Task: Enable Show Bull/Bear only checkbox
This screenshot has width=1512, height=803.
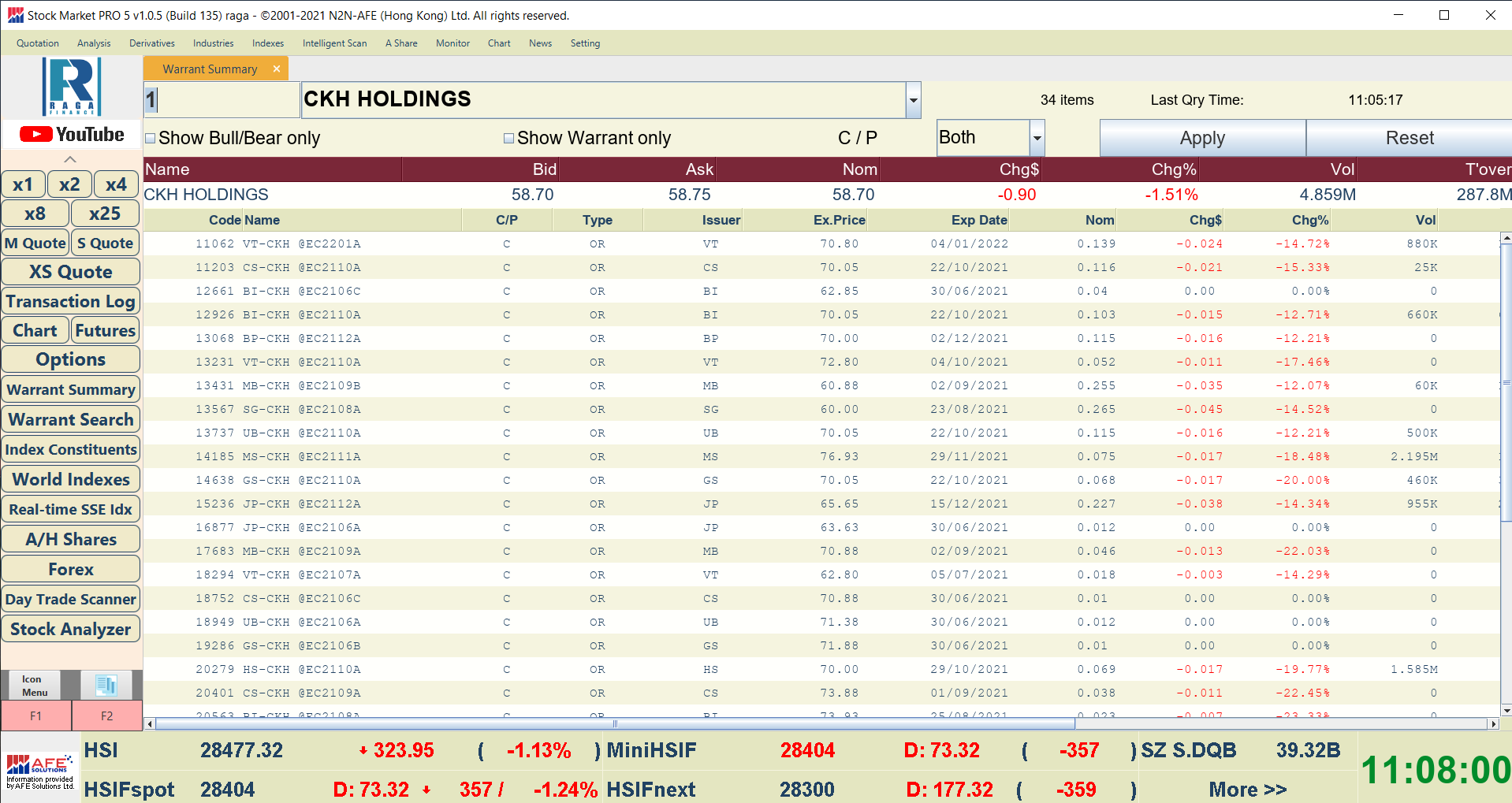Action: click(x=151, y=139)
